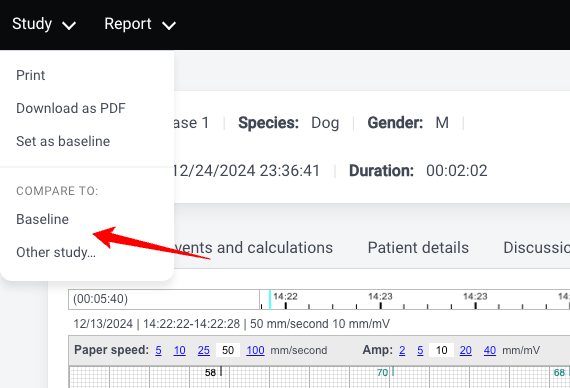Viewport: 570px width, 388px height.
Task: Select Other study... to compare
Action: pyautogui.click(x=56, y=252)
